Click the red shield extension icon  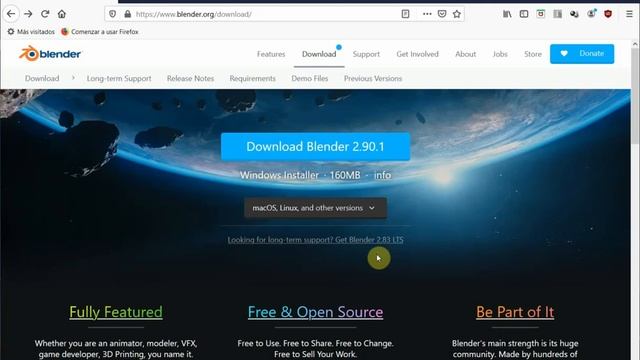pos(608,14)
